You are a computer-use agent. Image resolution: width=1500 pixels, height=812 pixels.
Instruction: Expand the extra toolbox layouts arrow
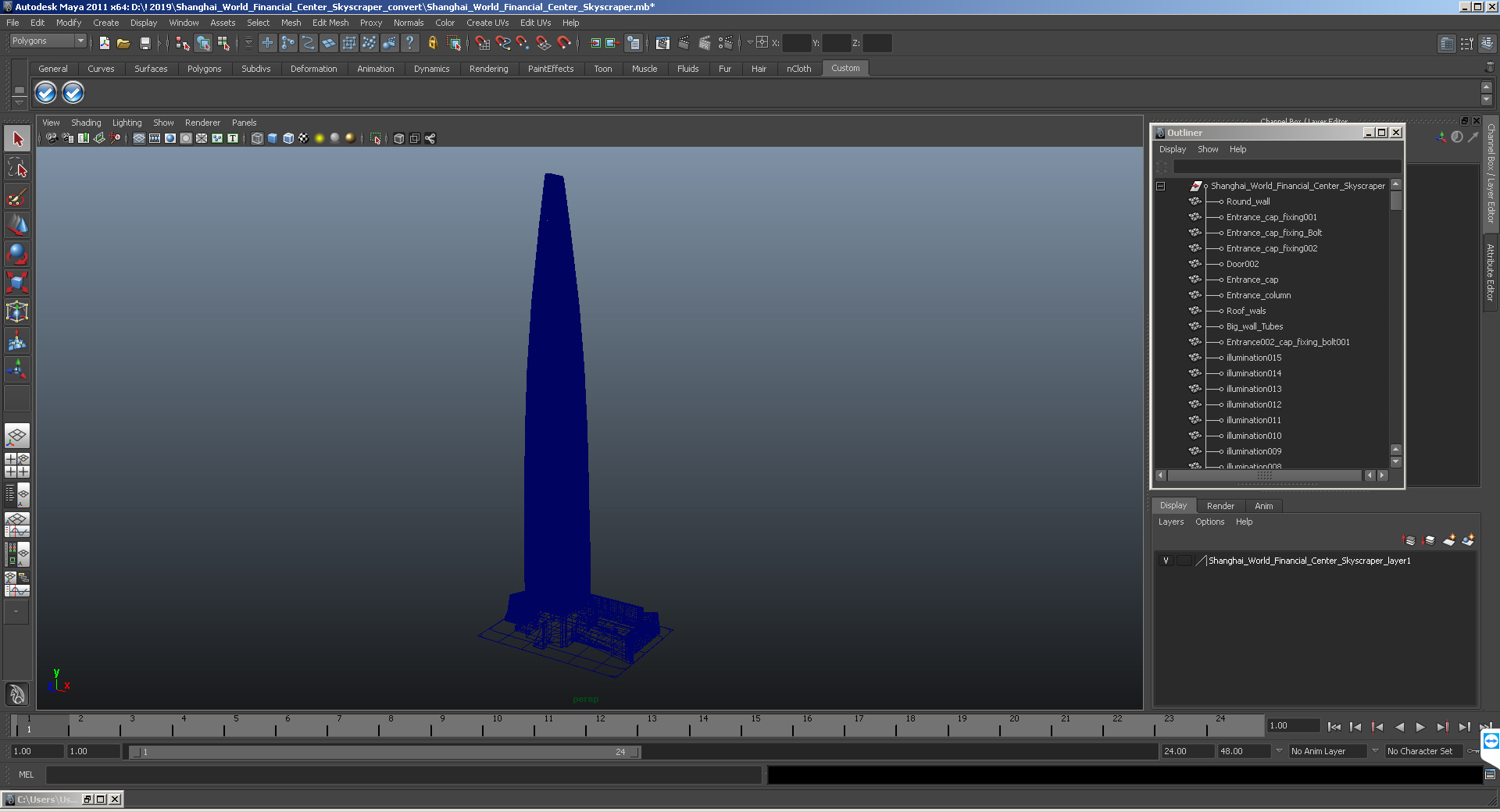click(x=16, y=612)
